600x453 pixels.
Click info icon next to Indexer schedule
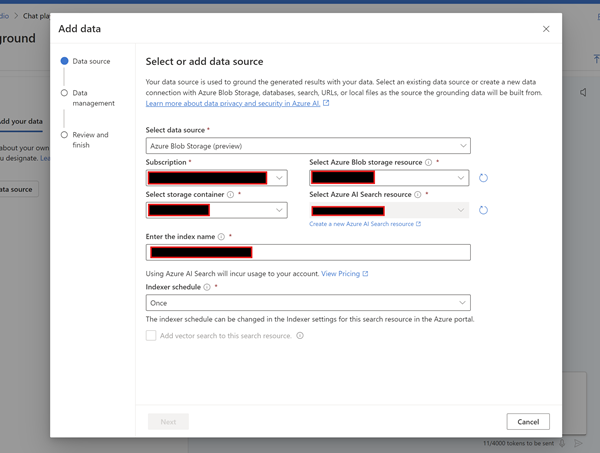tap(207, 287)
